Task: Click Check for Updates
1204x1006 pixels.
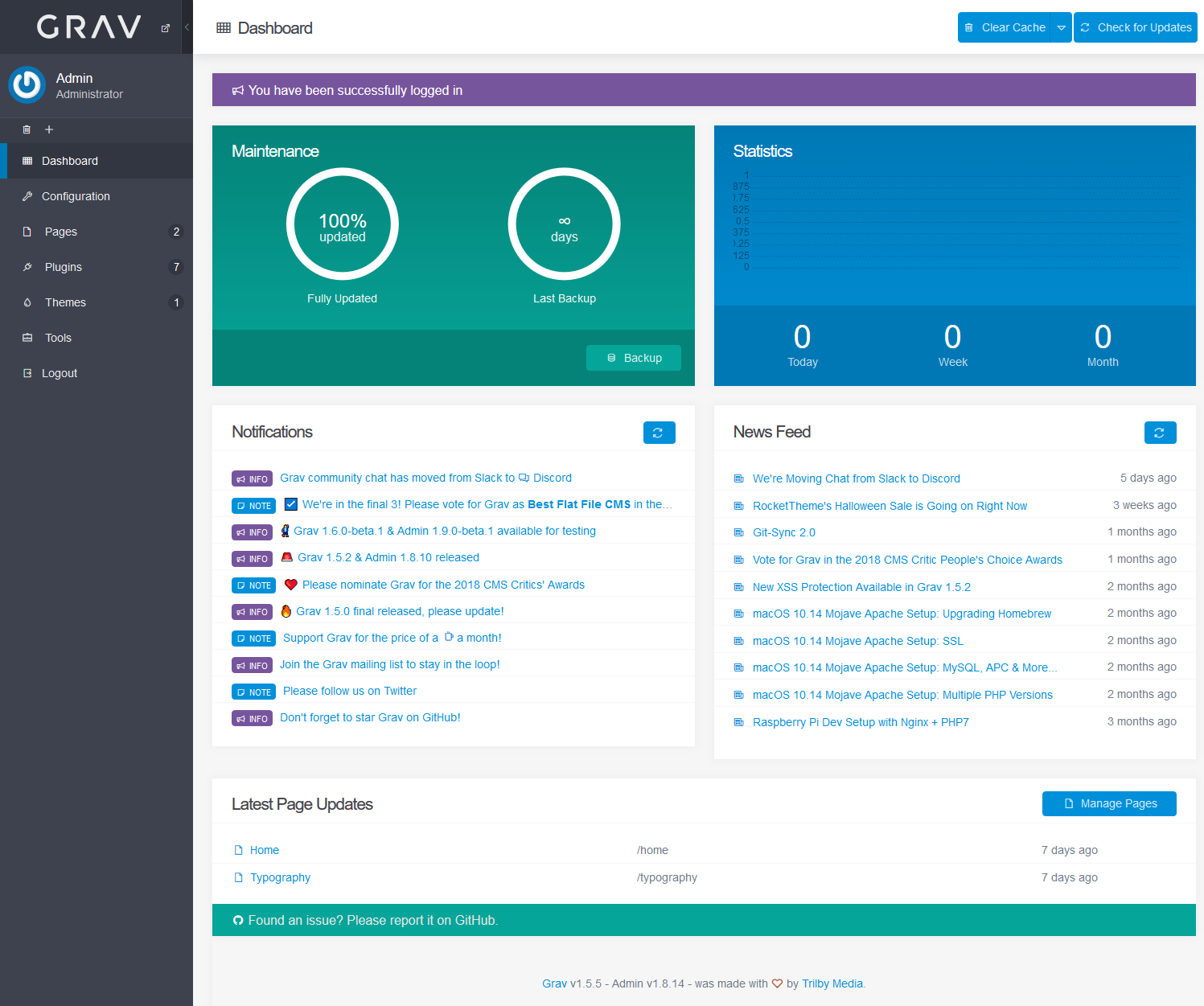Action: click(1136, 27)
